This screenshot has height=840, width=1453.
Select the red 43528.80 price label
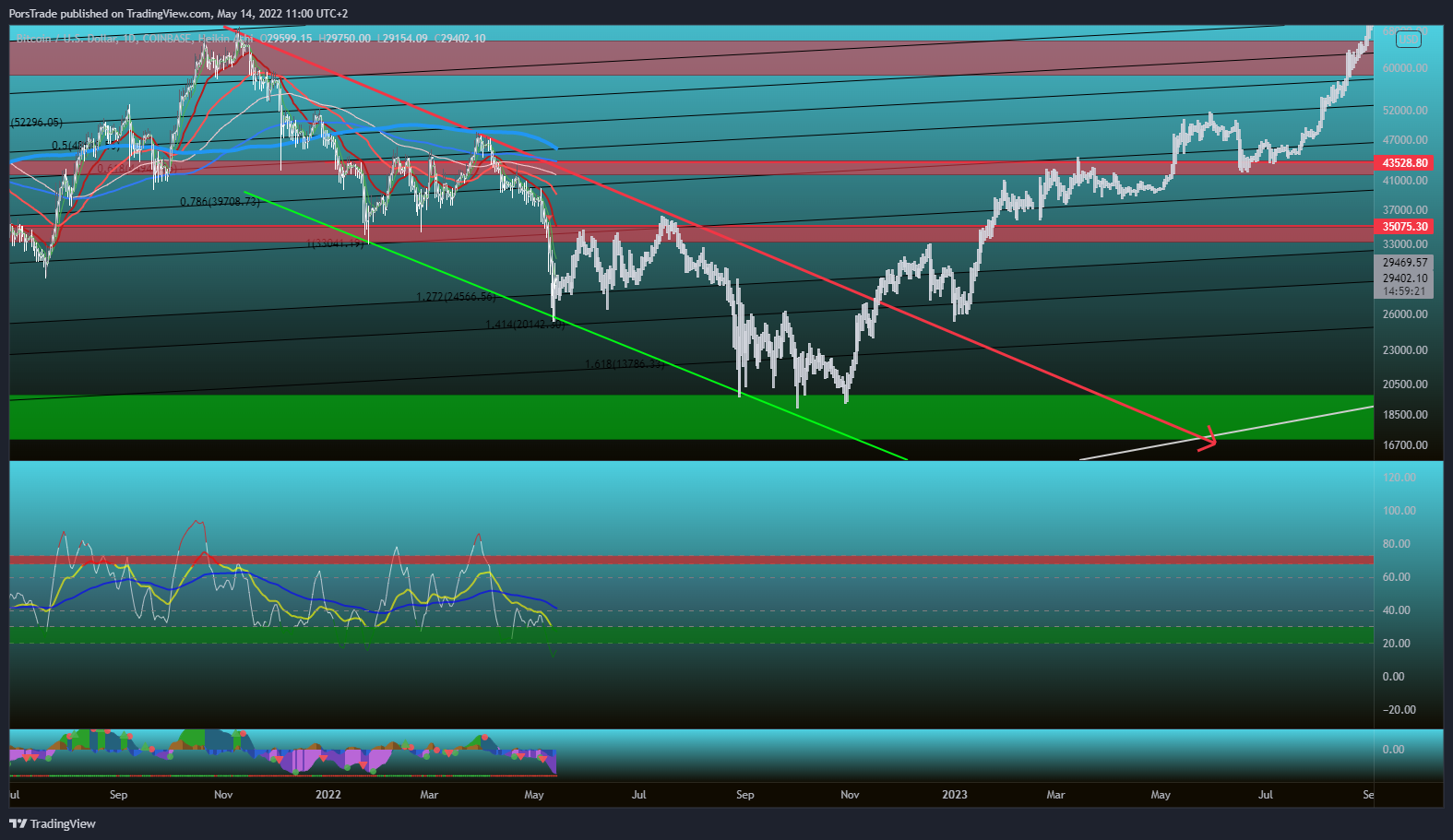pos(1404,163)
